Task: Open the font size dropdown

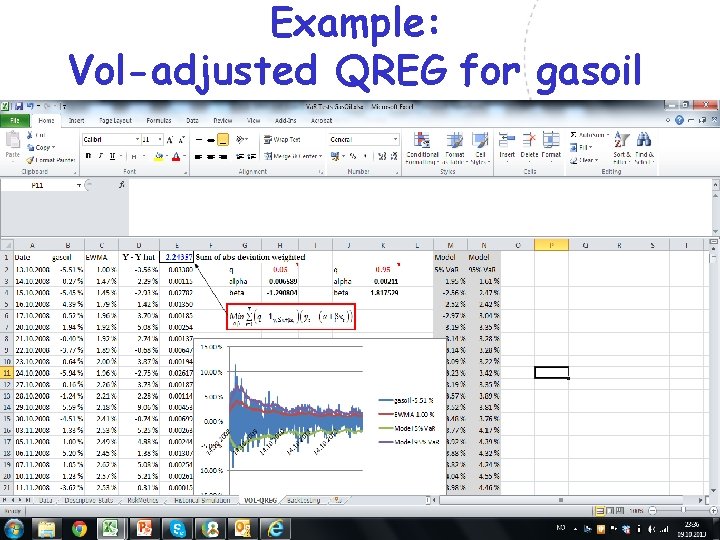Action: pyautogui.click(x=160, y=139)
